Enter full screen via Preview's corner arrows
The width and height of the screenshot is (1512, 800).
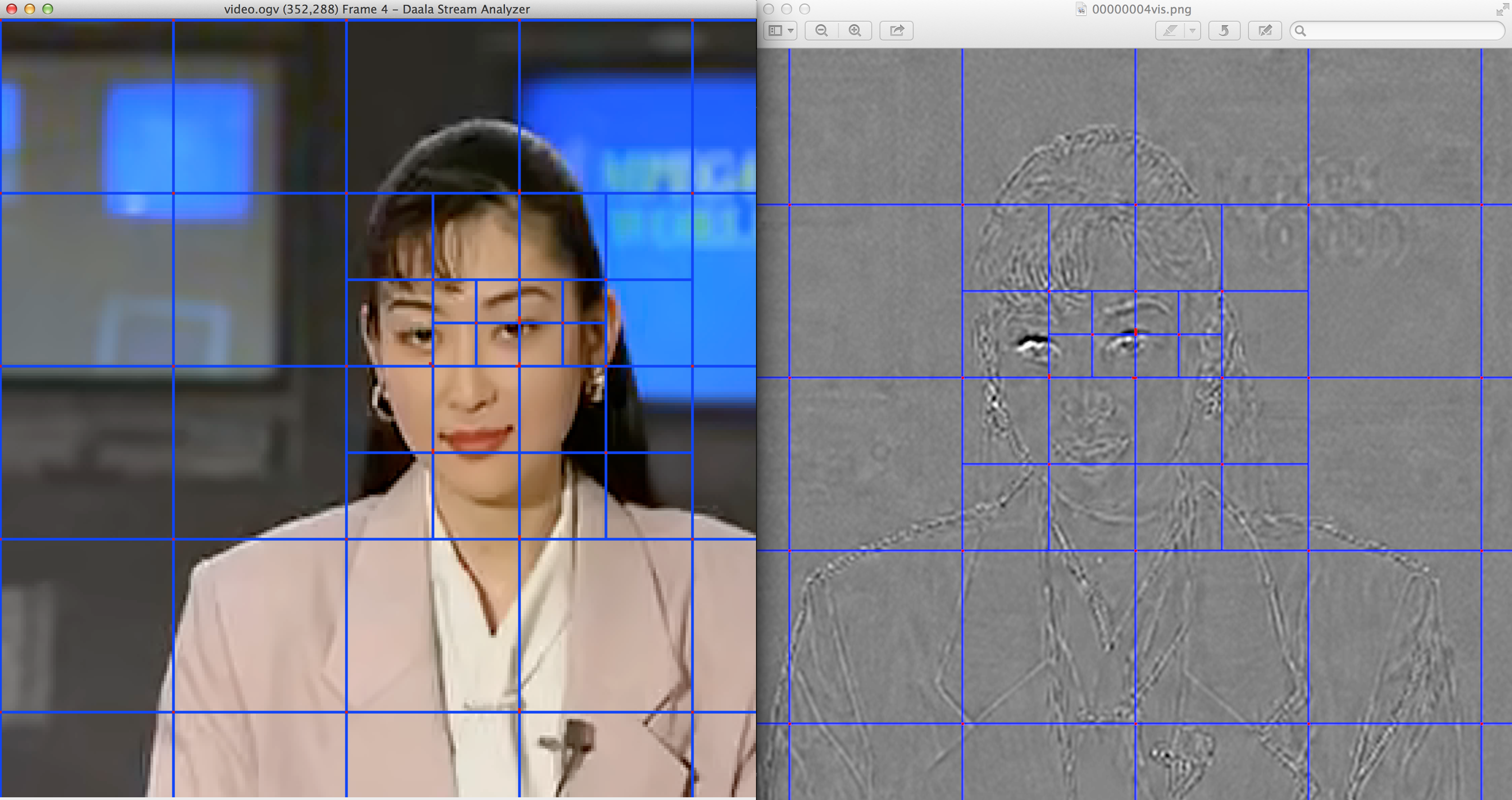pyautogui.click(x=1502, y=9)
